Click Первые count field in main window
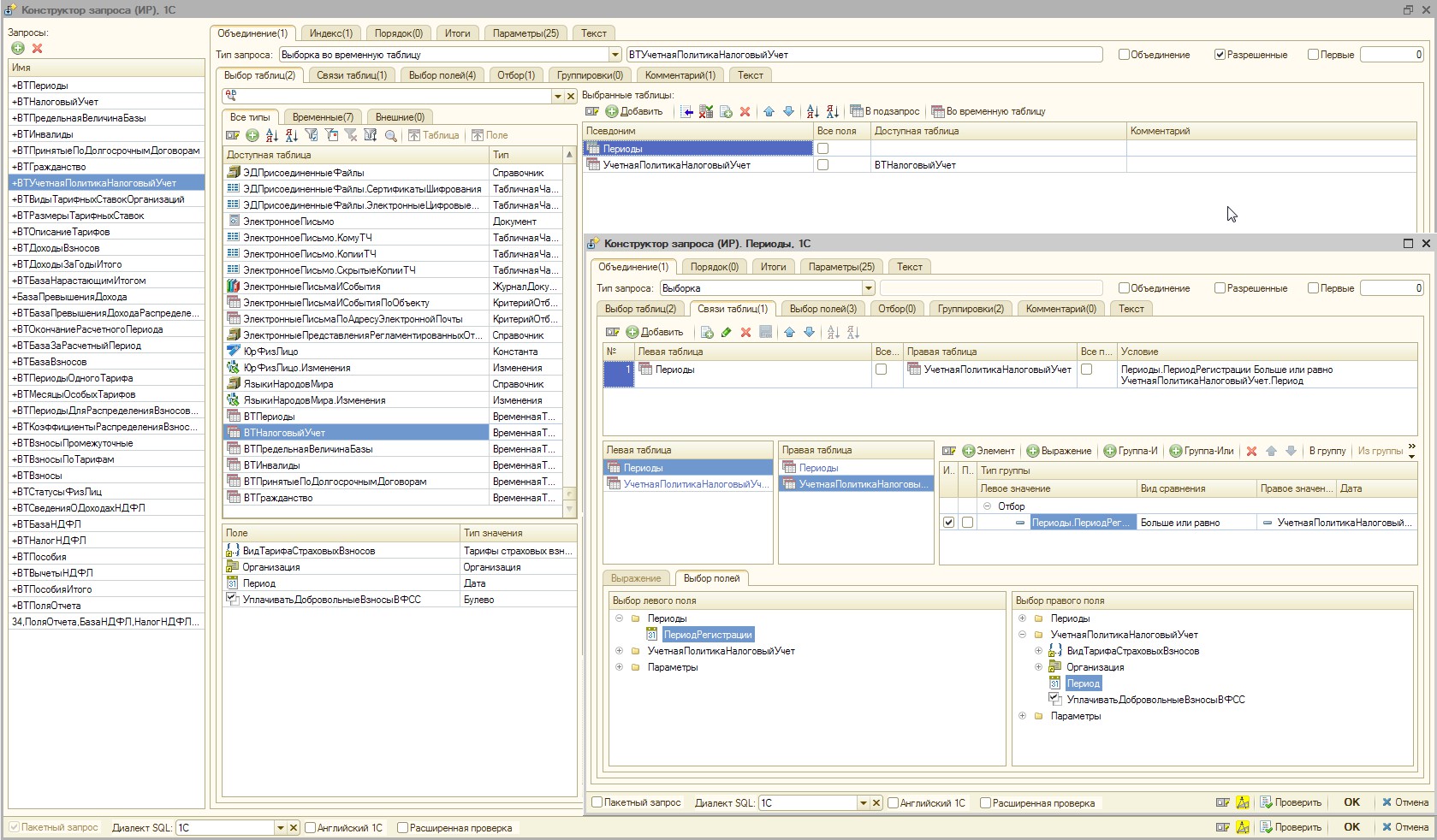The image size is (1437, 840). pyautogui.click(x=1392, y=55)
